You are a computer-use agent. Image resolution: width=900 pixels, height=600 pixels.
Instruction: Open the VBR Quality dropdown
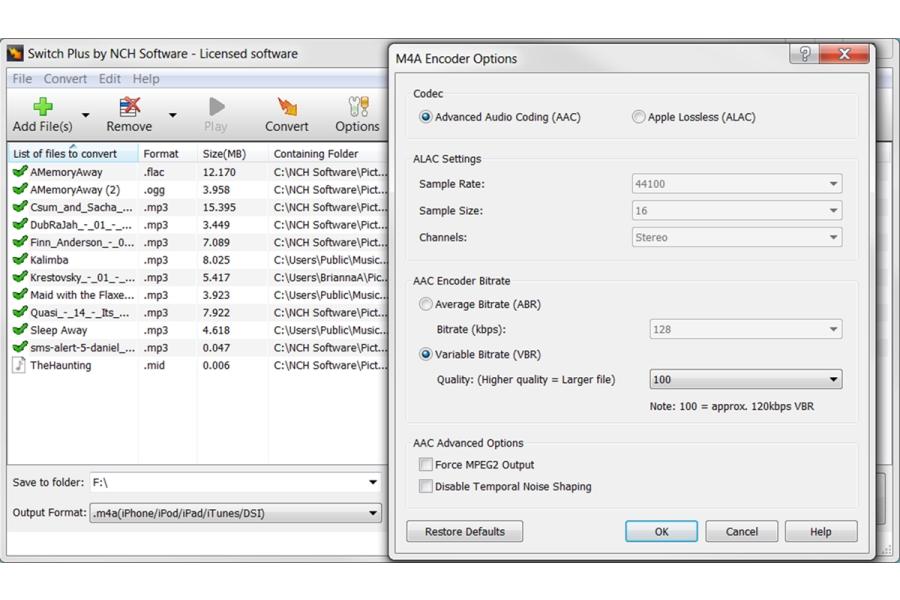(746, 380)
